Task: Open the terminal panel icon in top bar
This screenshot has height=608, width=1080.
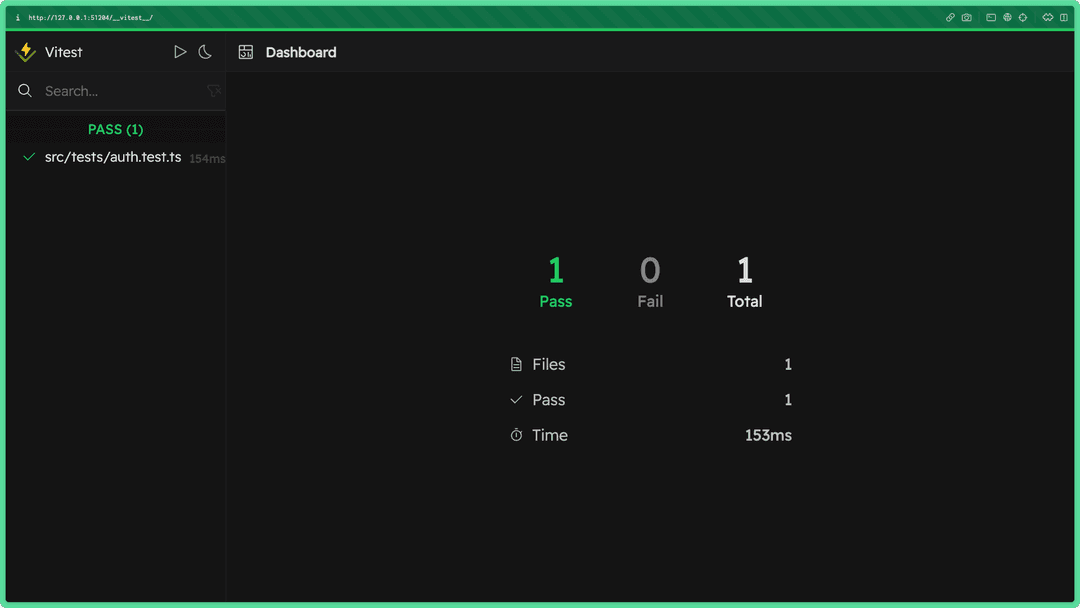Action: pyautogui.click(x=991, y=18)
